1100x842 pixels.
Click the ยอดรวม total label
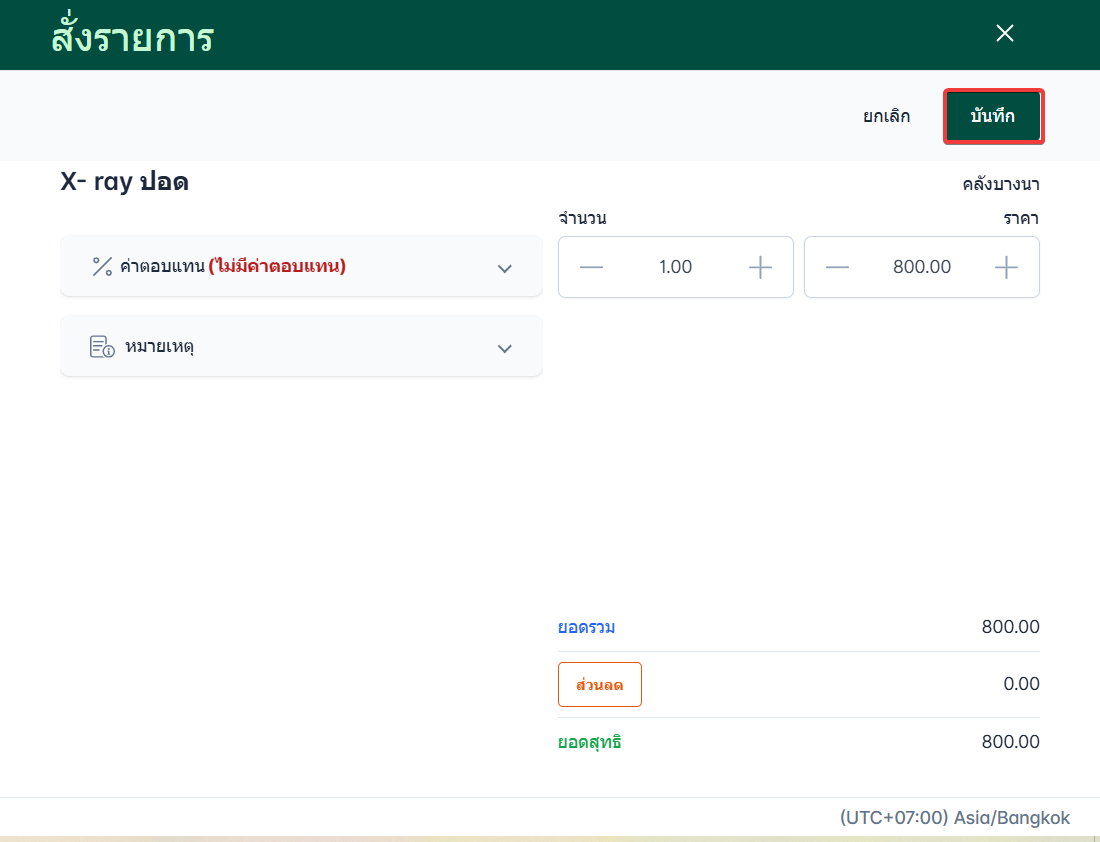click(x=586, y=627)
